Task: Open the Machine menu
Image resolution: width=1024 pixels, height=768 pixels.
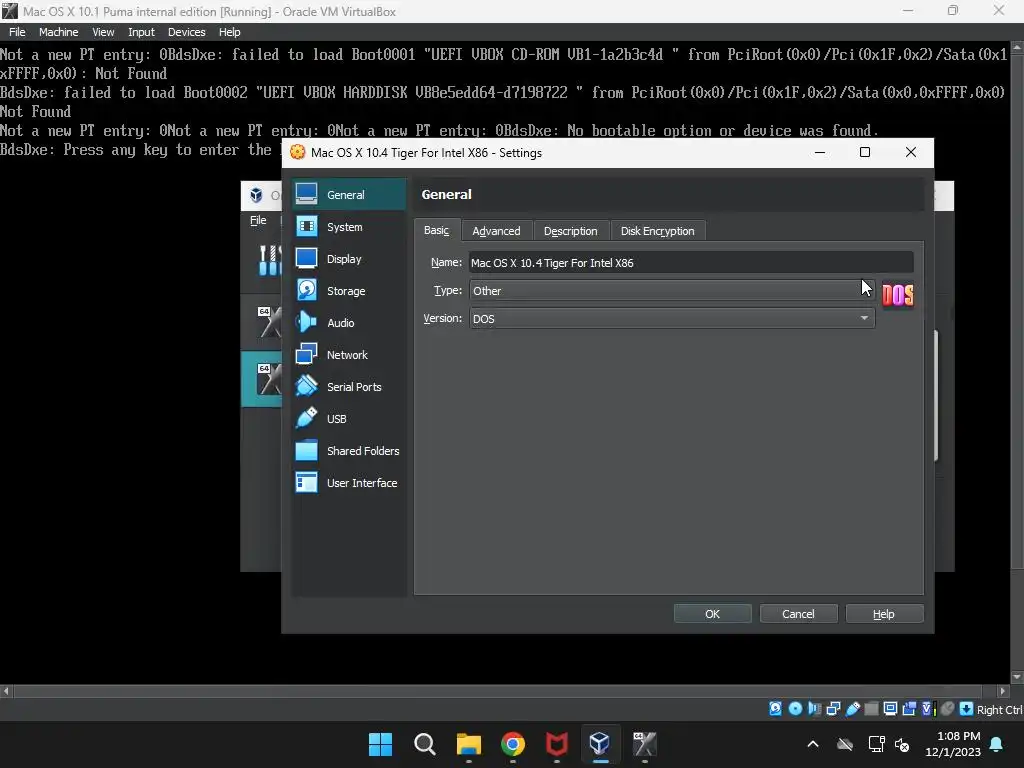Action: click(59, 32)
